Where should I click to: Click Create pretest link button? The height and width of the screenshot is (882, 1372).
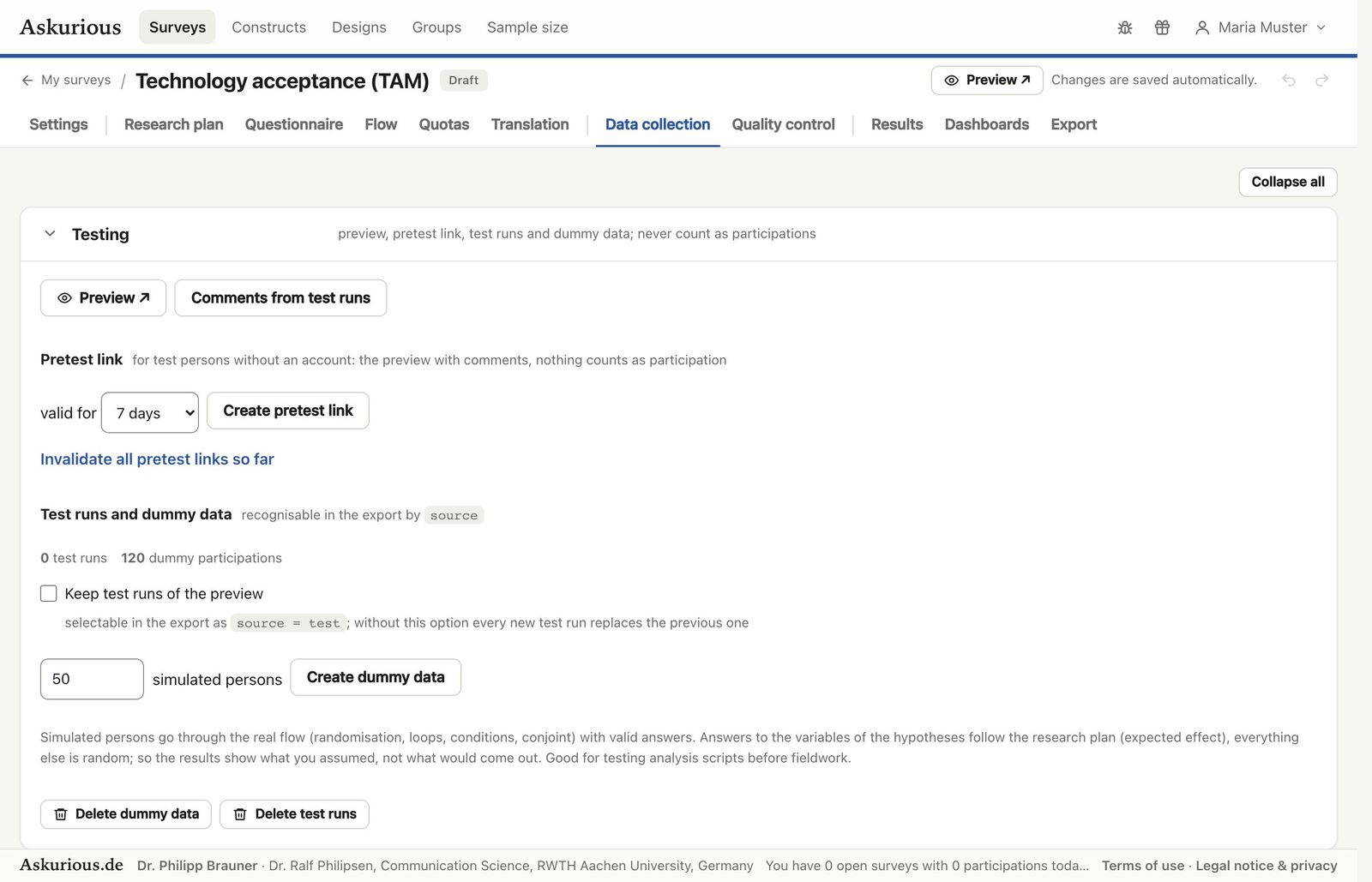click(288, 411)
